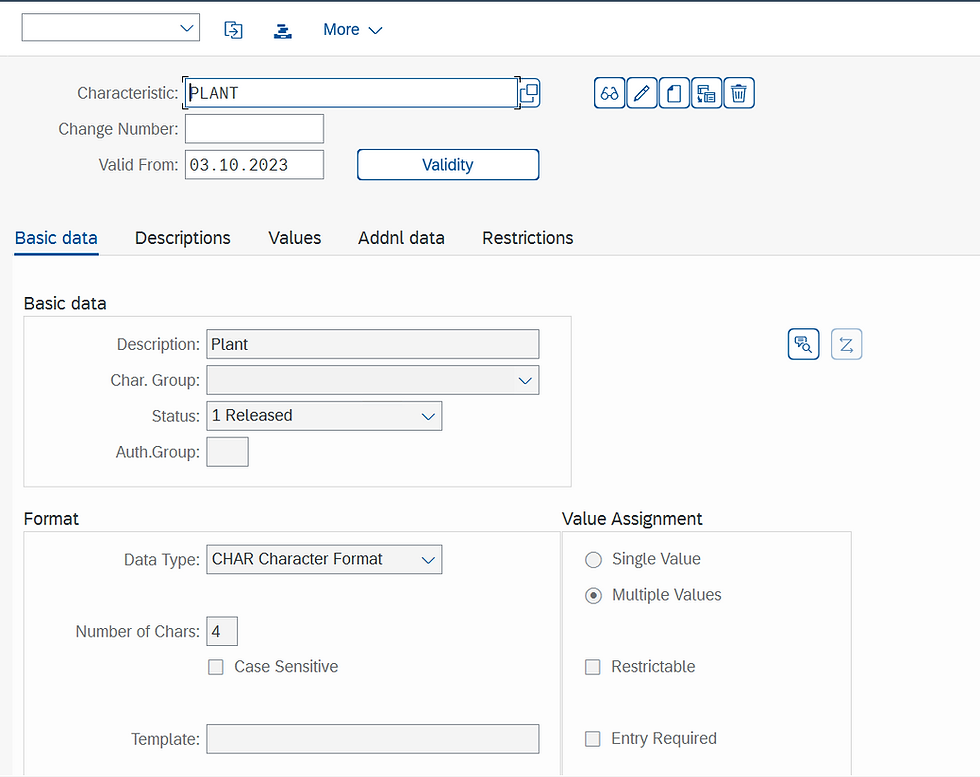Click the Validity button
This screenshot has width=980, height=777.
click(448, 164)
